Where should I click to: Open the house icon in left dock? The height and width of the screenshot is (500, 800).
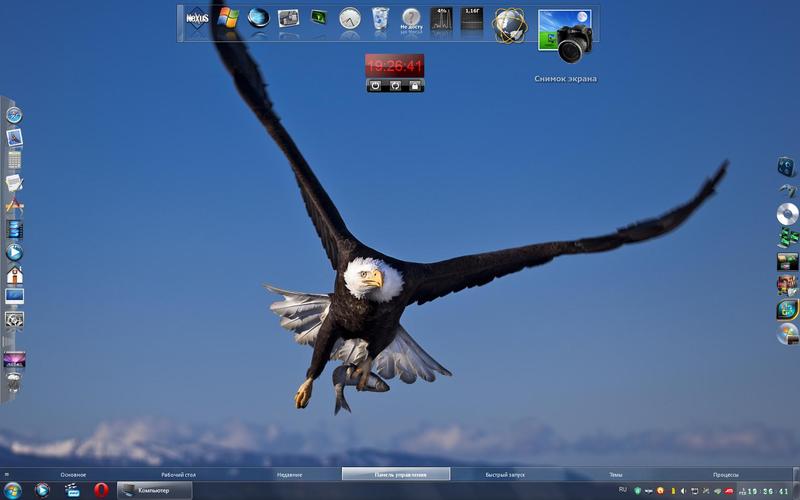click(x=14, y=275)
